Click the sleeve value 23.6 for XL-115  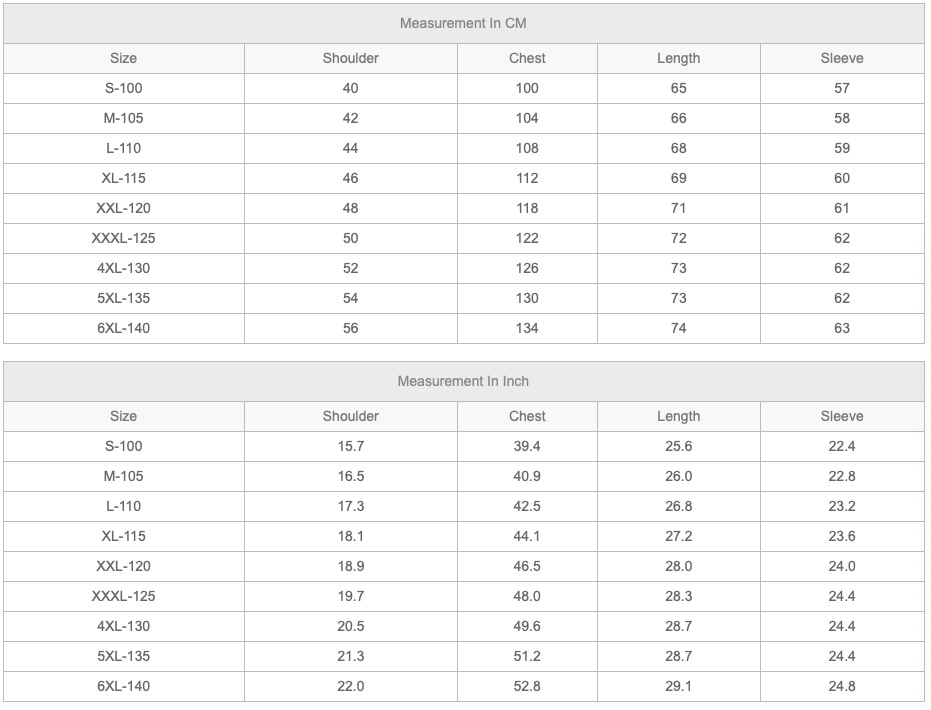841,536
